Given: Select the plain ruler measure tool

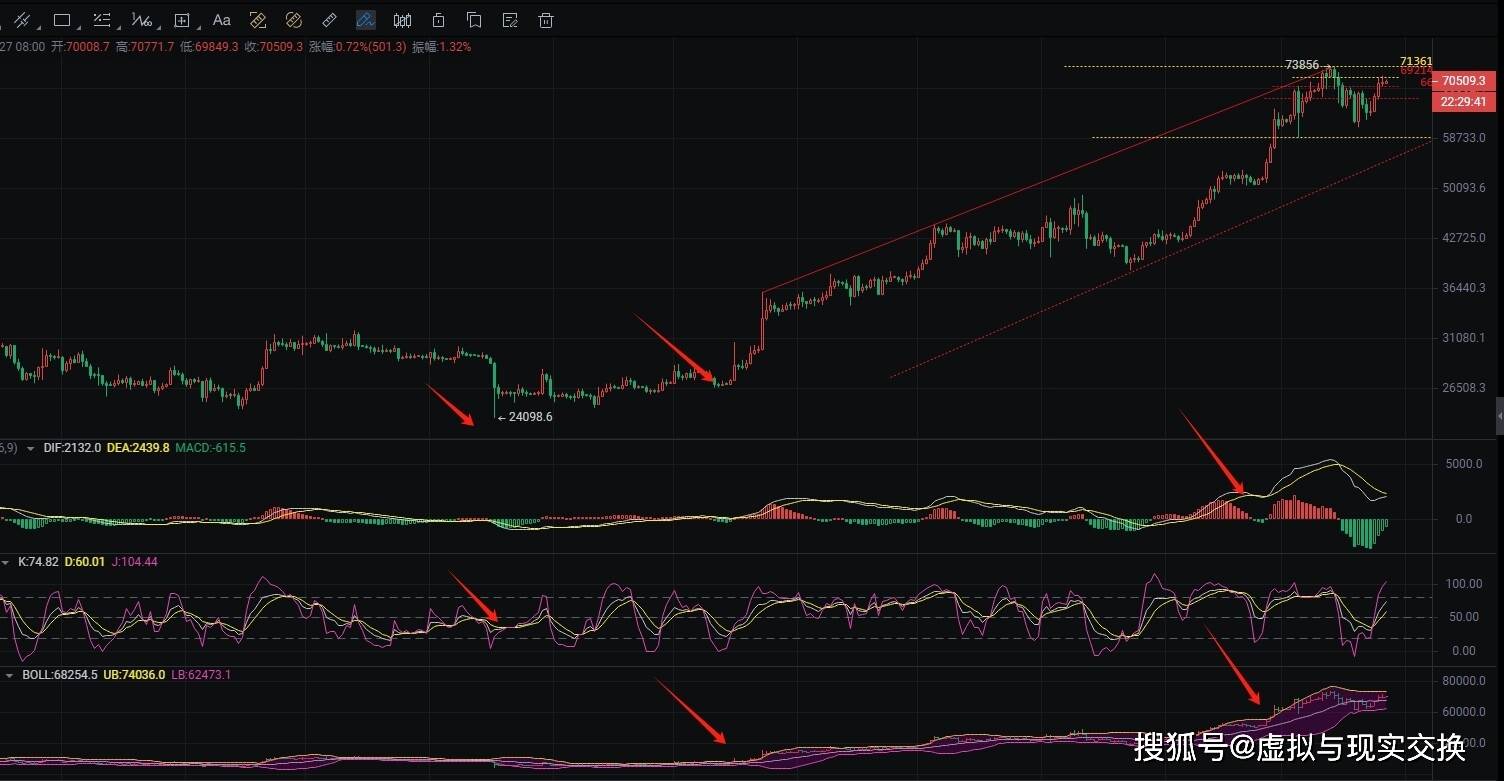Looking at the screenshot, I should pos(330,20).
